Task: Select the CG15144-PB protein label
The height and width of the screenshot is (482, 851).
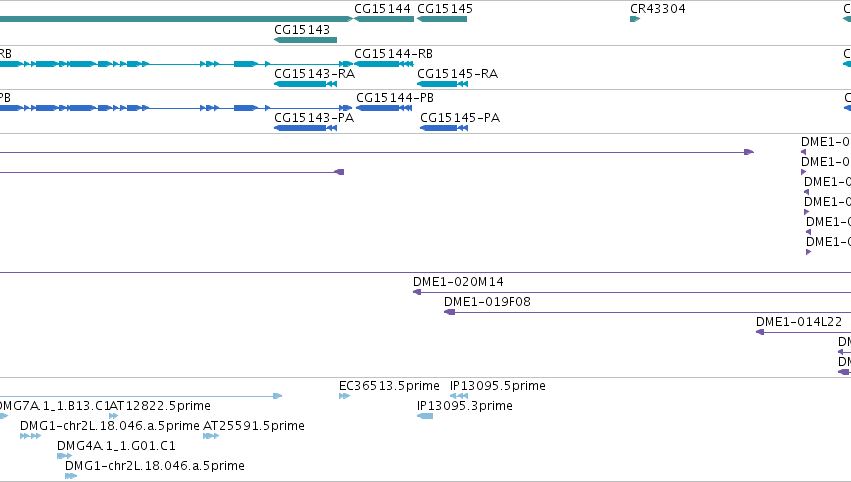Action: click(395, 98)
